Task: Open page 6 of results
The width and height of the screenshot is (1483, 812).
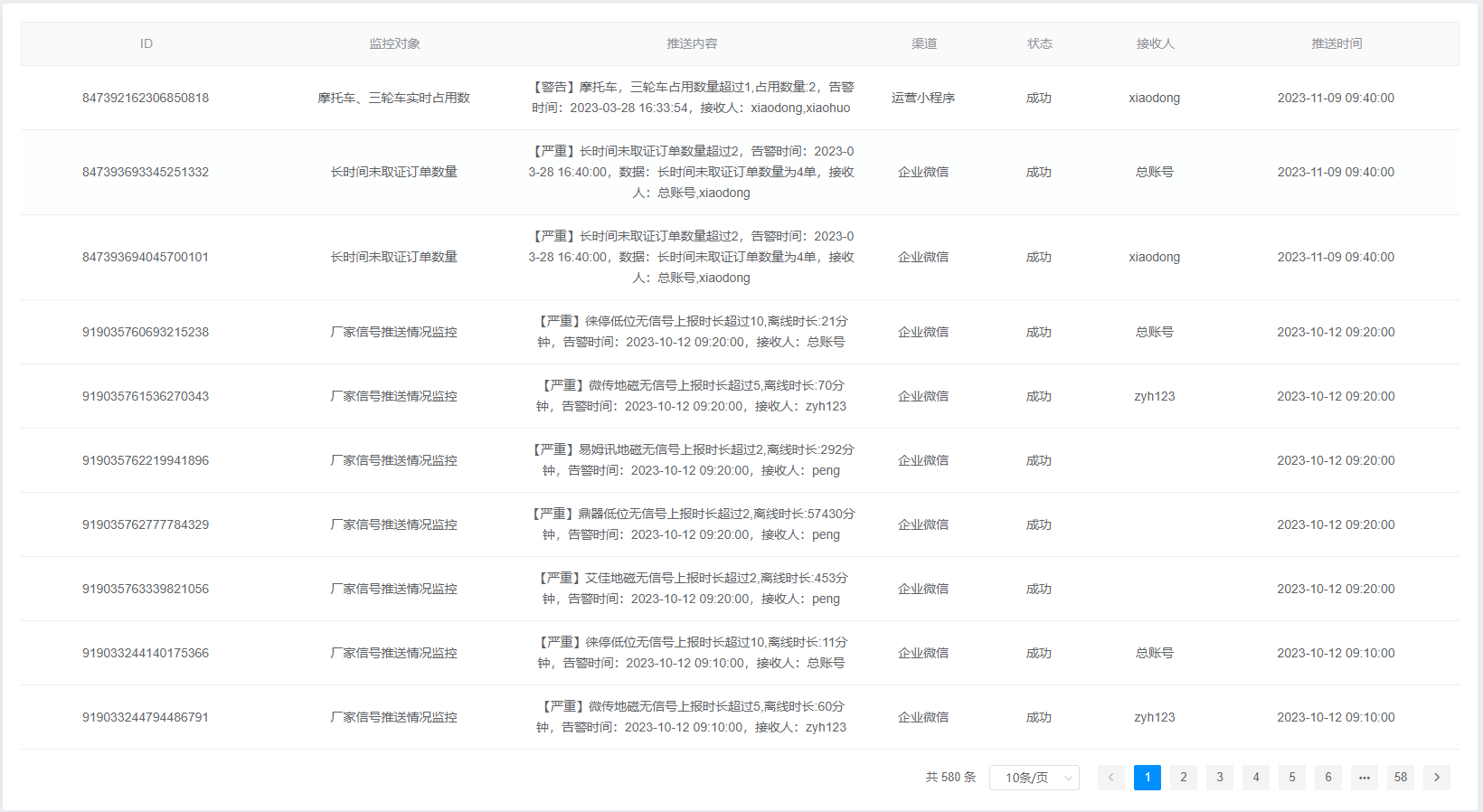Action: tap(1327, 778)
